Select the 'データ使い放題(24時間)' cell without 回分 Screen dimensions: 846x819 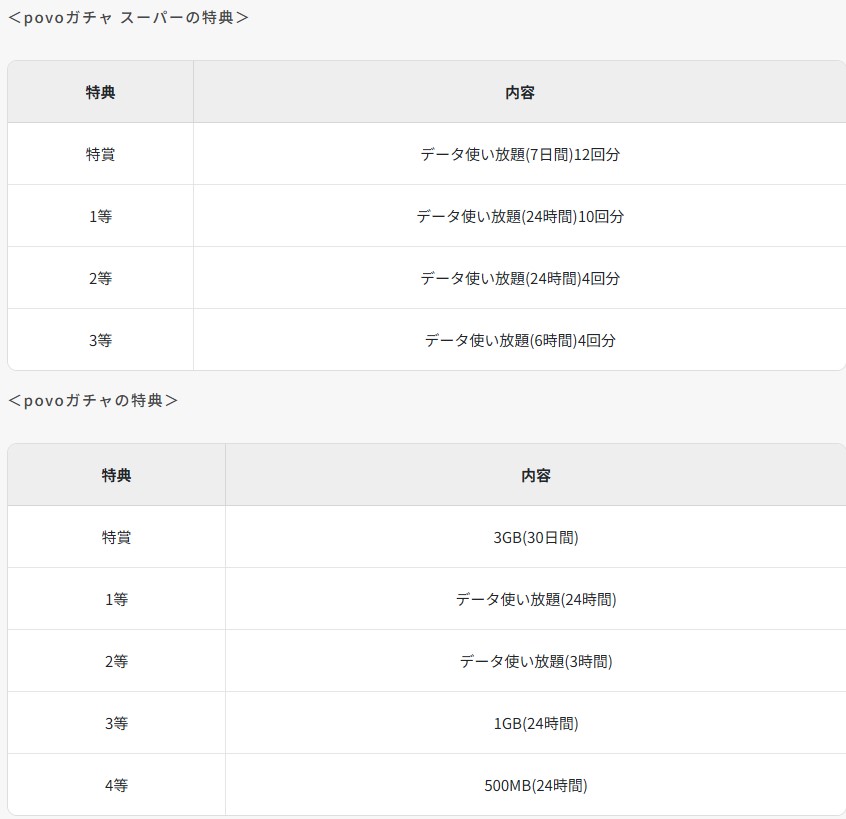(x=536, y=599)
